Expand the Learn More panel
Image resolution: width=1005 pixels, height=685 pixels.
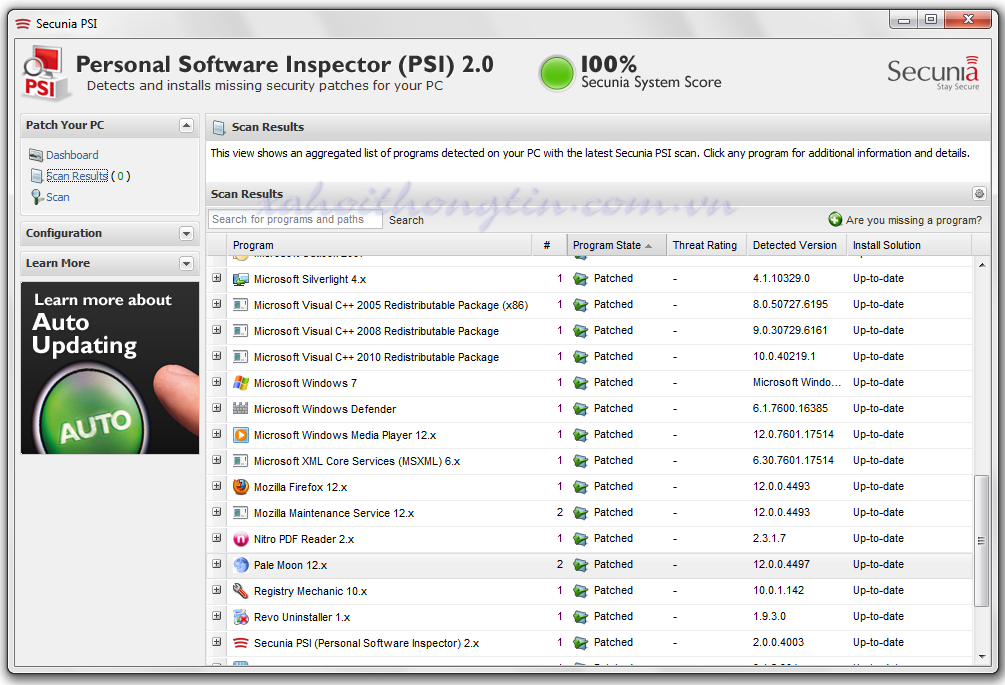(187, 263)
